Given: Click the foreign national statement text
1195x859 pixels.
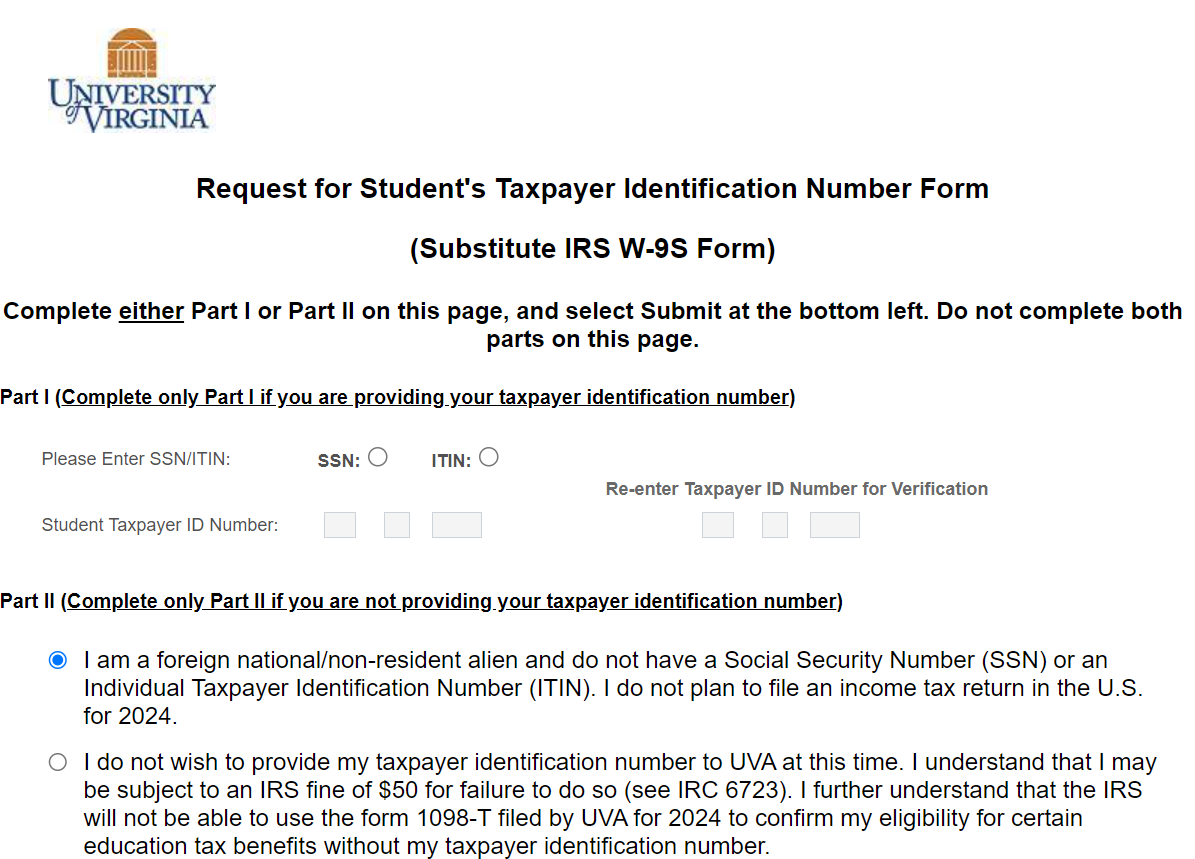Looking at the screenshot, I should [596, 688].
